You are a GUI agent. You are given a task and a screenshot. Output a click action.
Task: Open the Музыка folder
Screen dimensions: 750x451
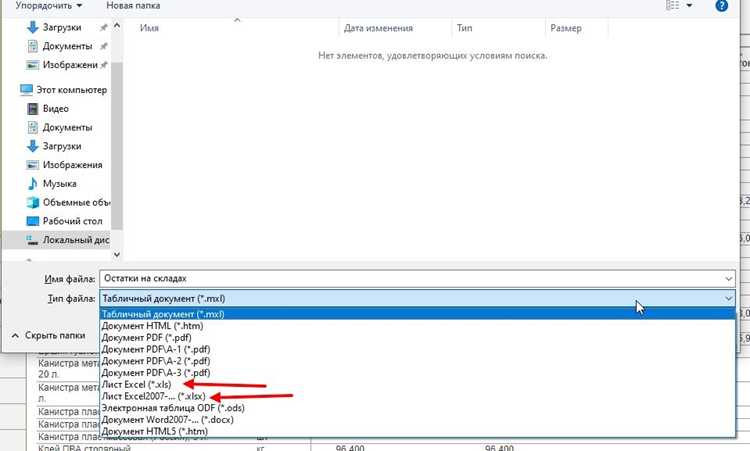point(59,184)
